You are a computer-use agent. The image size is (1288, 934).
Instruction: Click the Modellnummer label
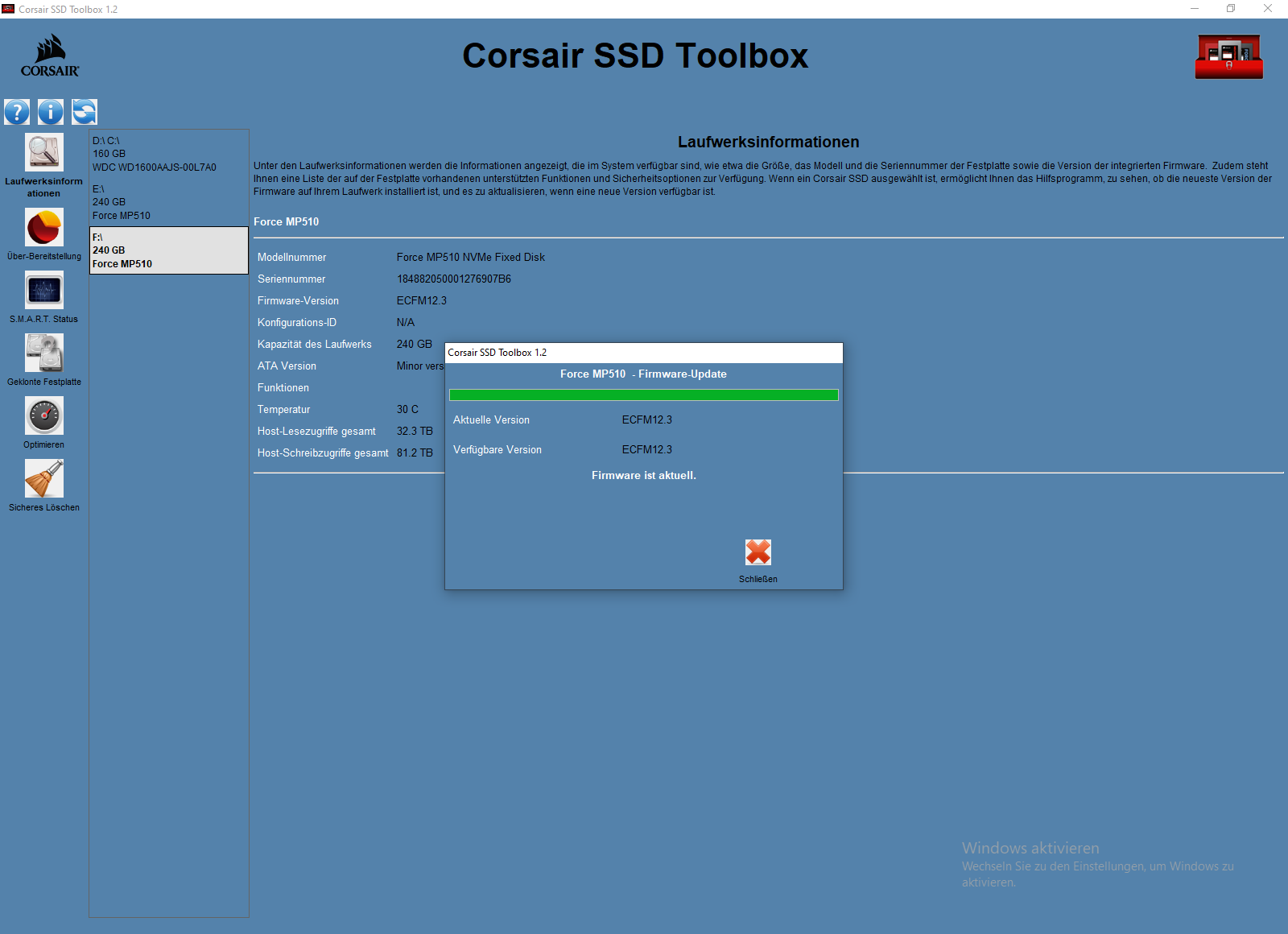(292, 258)
